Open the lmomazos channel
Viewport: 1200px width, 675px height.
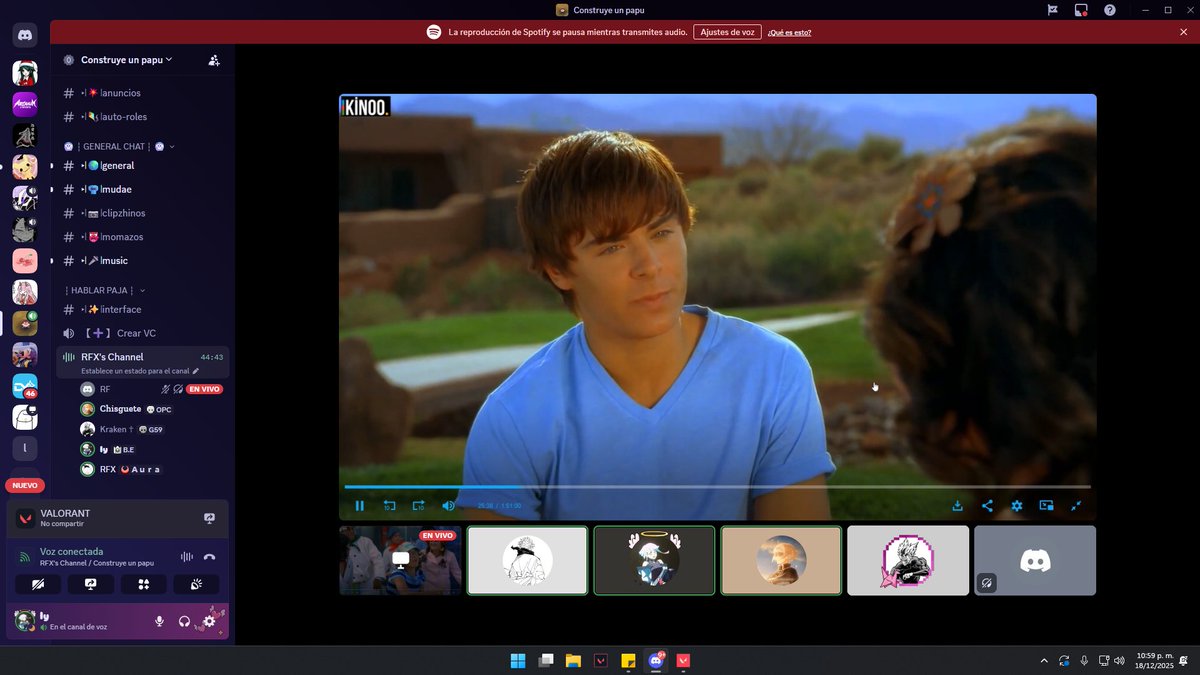point(144,237)
